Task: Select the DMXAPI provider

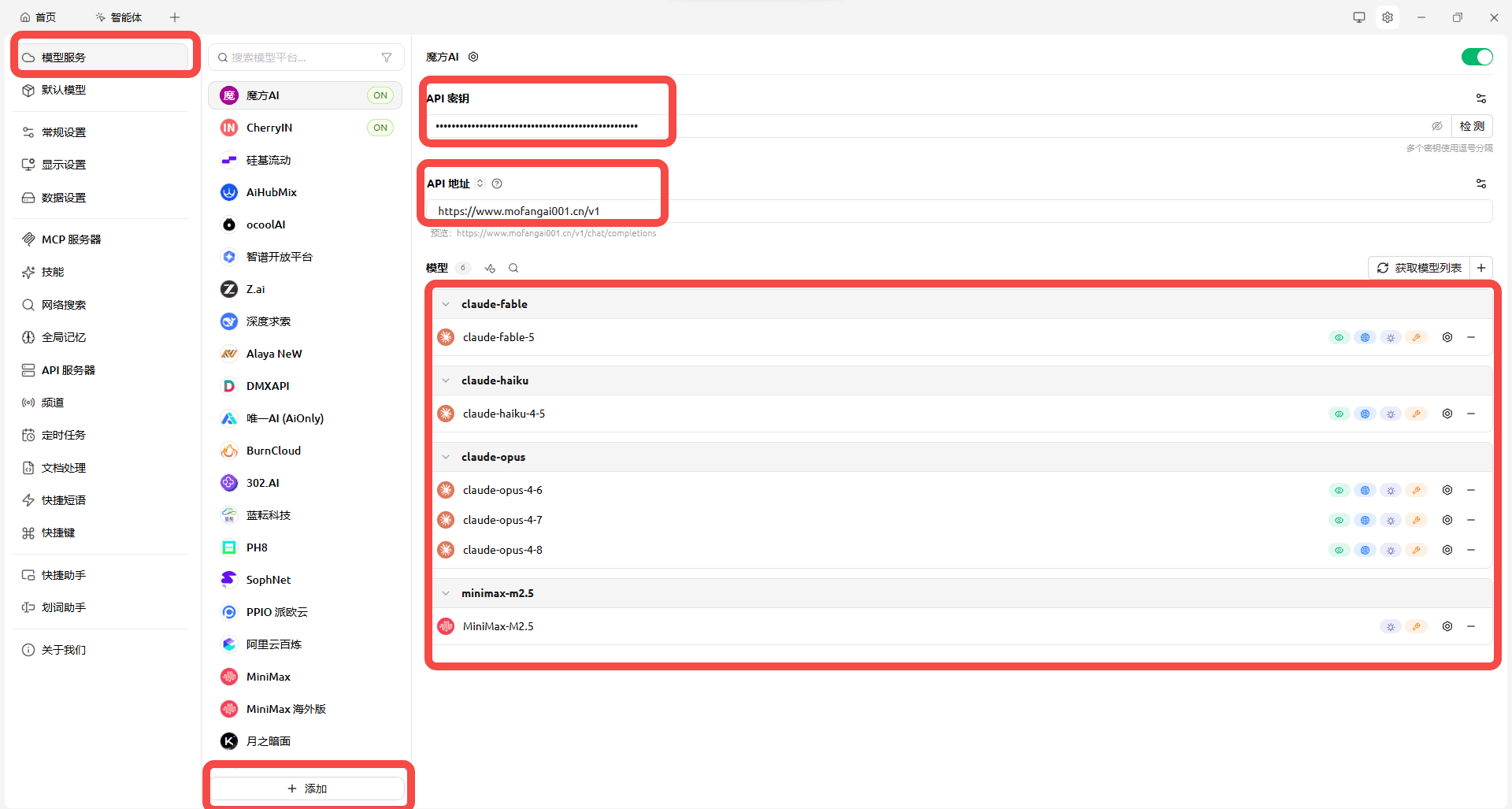Action: [x=306, y=386]
